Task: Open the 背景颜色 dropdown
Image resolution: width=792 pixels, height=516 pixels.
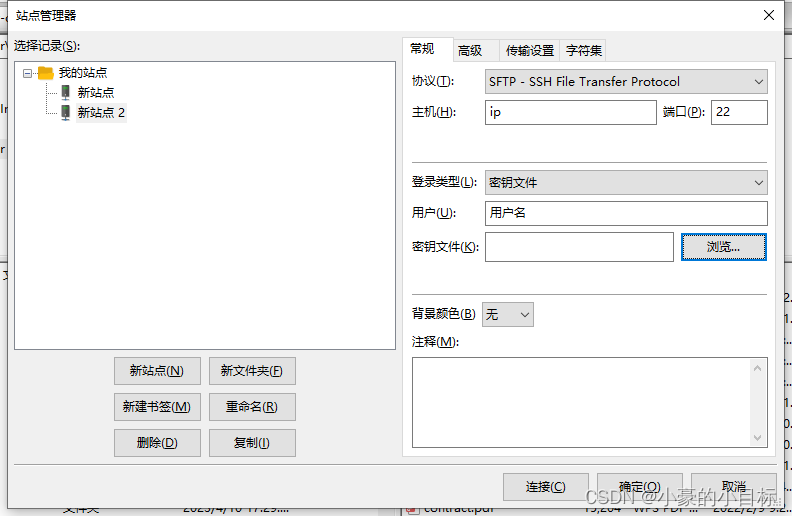Action: pyautogui.click(x=508, y=315)
